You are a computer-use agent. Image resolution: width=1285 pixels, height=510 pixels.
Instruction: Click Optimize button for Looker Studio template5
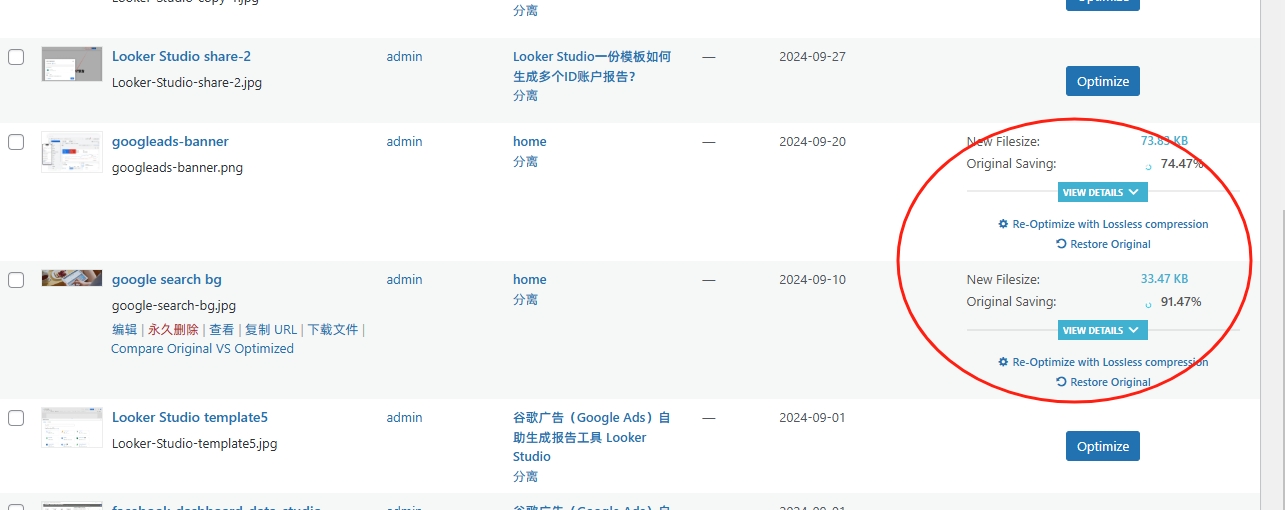pyautogui.click(x=1103, y=447)
